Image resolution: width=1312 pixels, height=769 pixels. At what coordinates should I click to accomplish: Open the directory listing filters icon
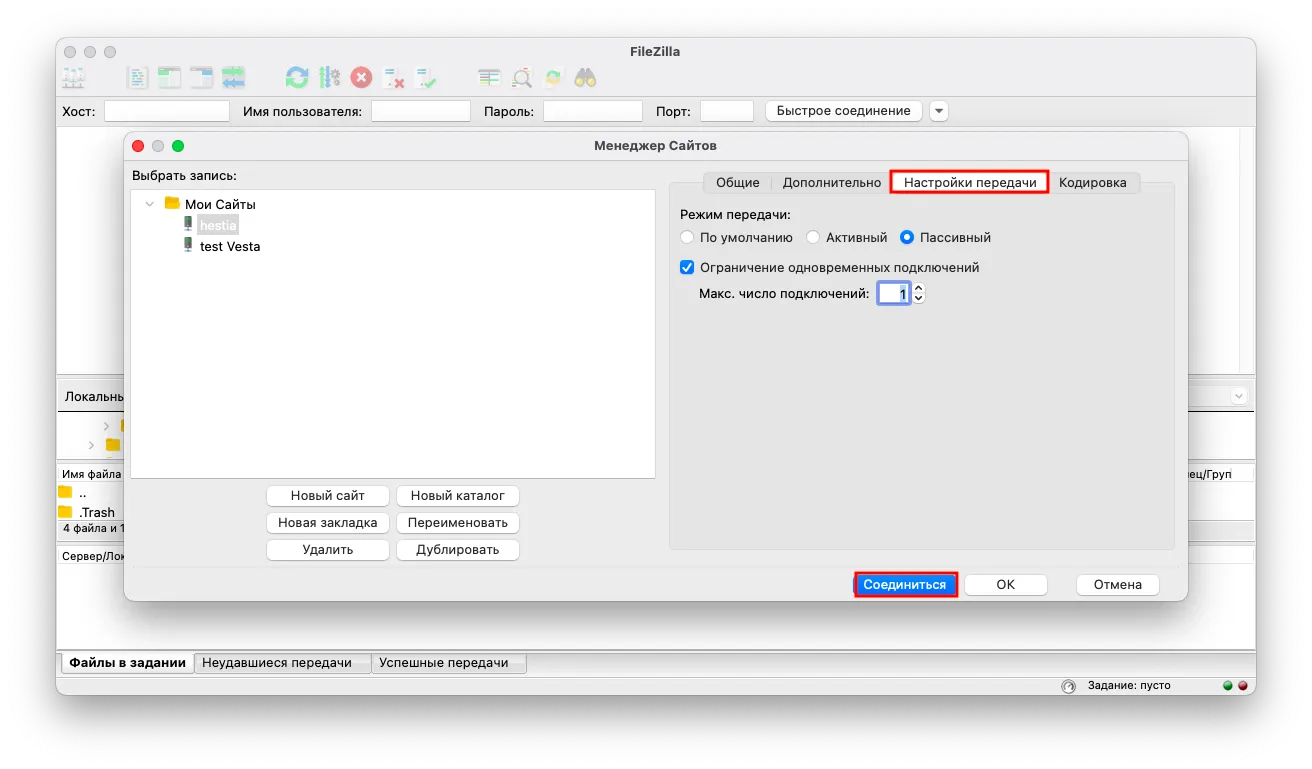(489, 77)
